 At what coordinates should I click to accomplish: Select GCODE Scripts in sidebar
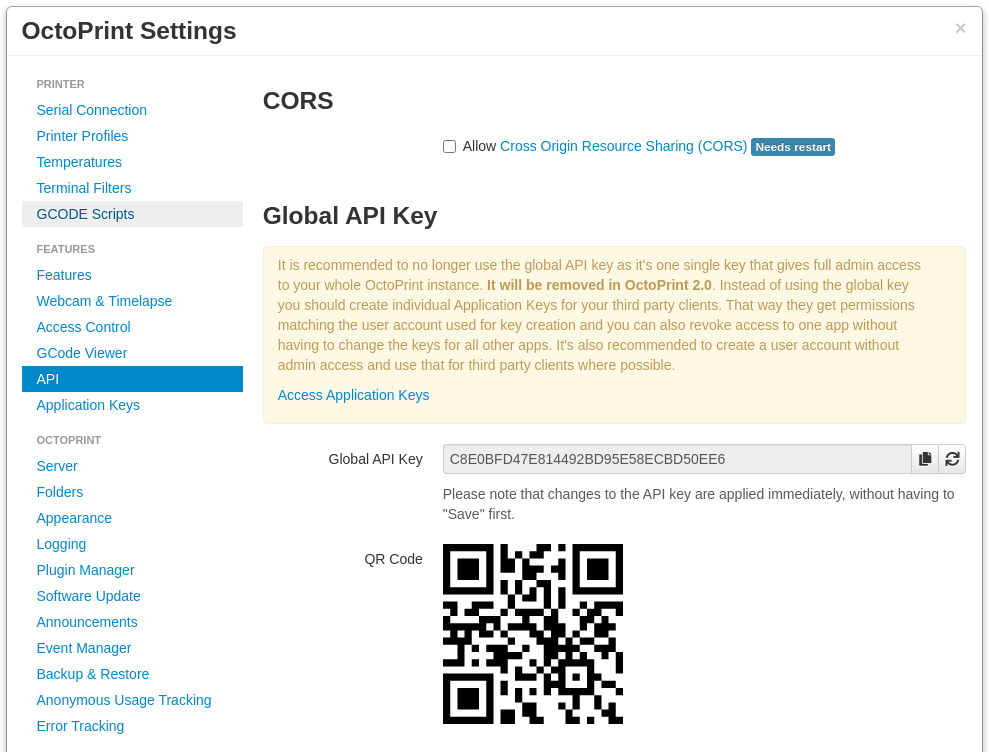tap(85, 214)
